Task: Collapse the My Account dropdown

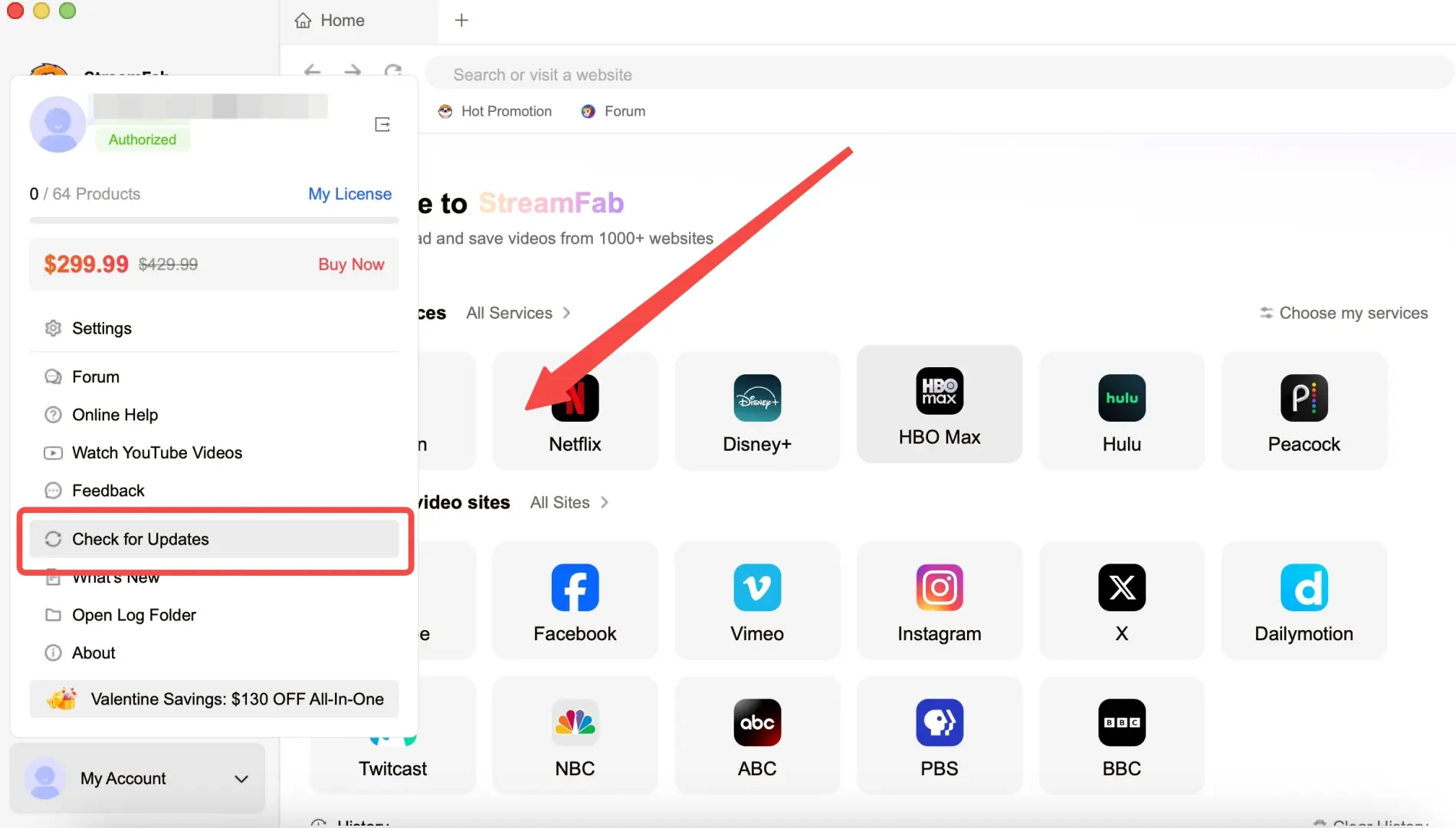Action: click(x=137, y=778)
